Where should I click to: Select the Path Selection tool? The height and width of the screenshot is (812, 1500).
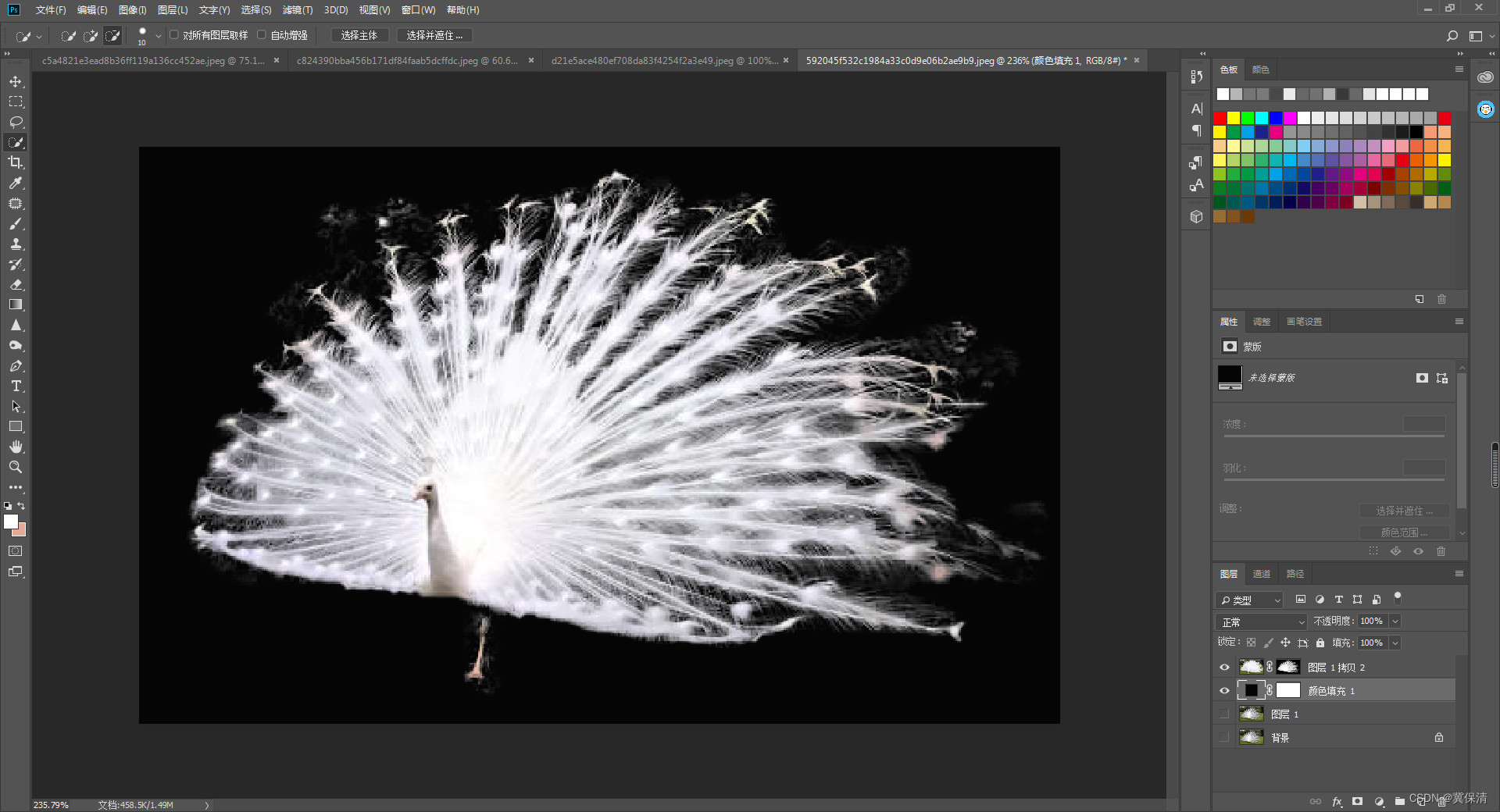tap(16, 406)
